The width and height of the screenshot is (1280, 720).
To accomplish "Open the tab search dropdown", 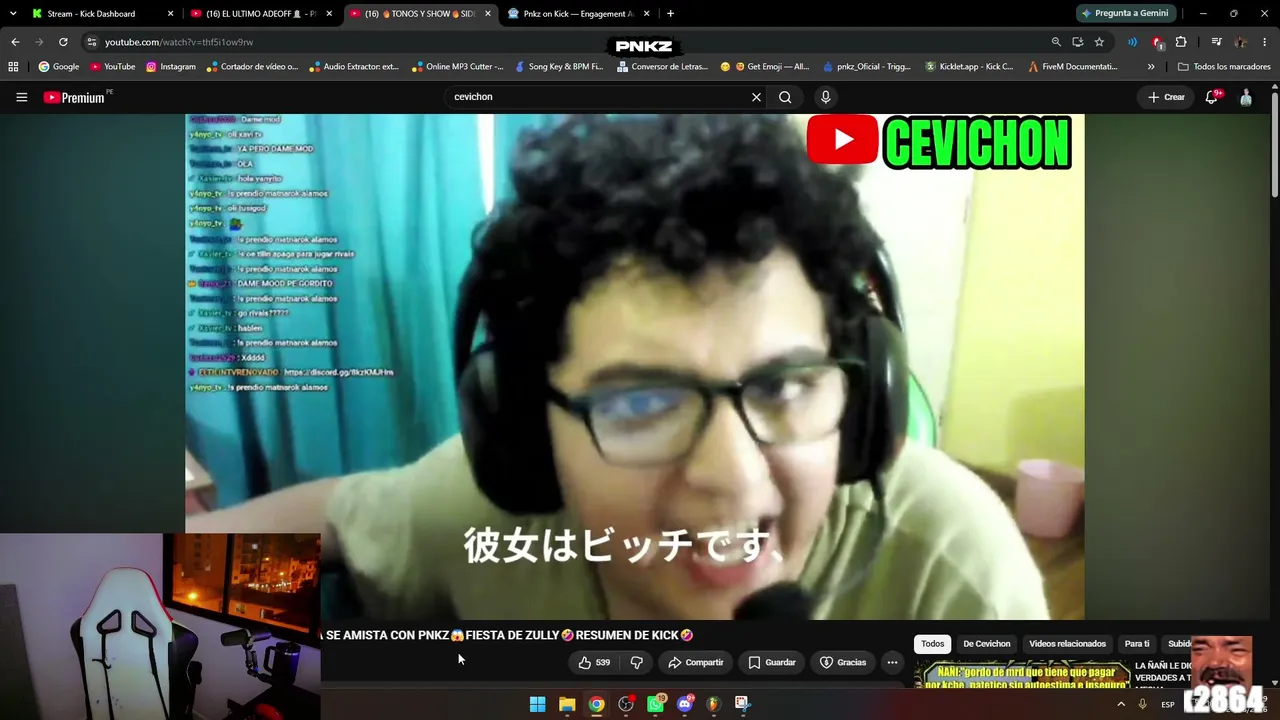I will [x=12, y=14].
